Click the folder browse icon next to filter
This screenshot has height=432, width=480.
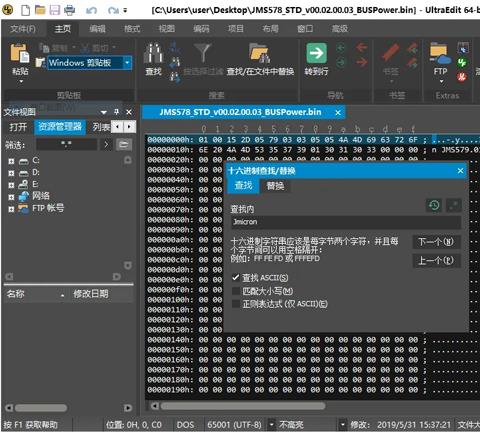point(124,145)
